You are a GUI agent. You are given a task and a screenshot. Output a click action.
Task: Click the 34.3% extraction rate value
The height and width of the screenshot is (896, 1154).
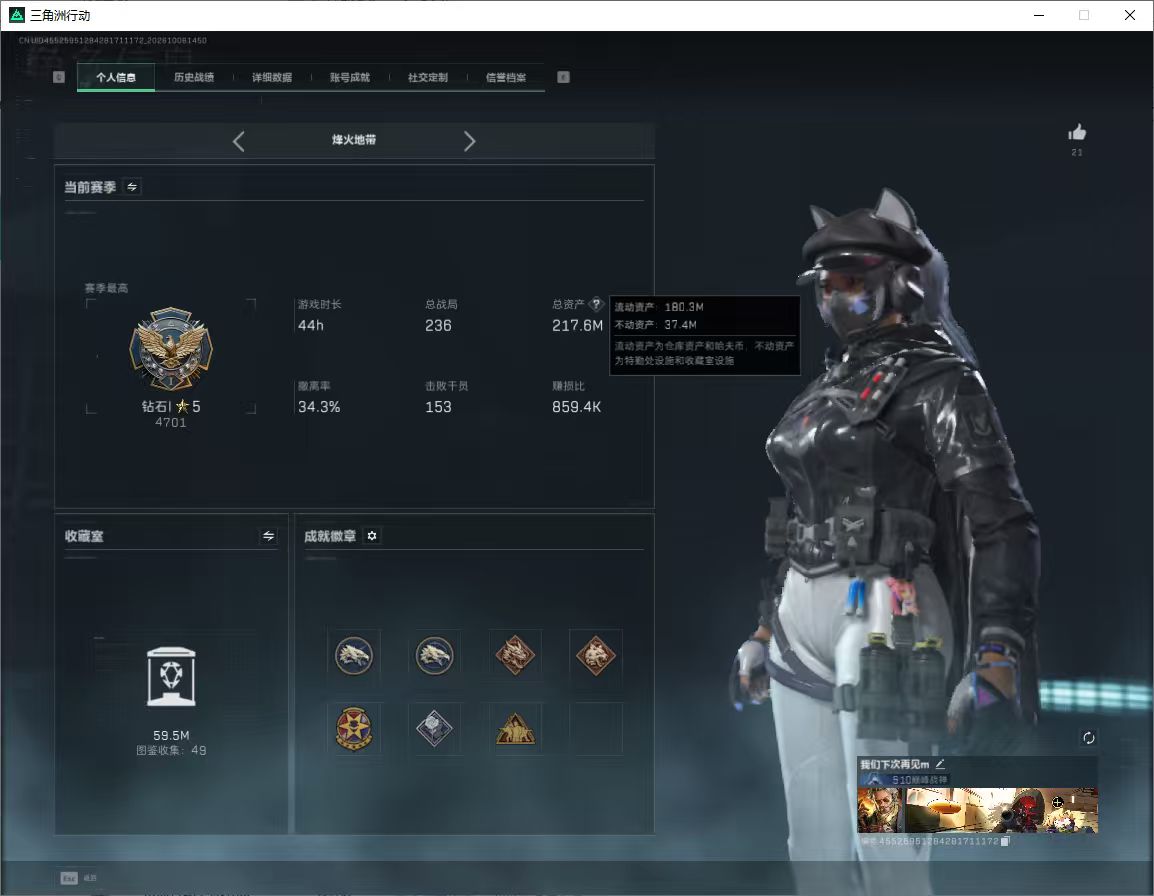pyautogui.click(x=319, y=407)
